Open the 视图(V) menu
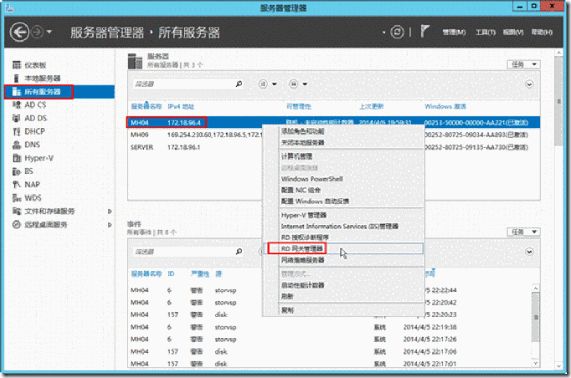 [513, 32]
